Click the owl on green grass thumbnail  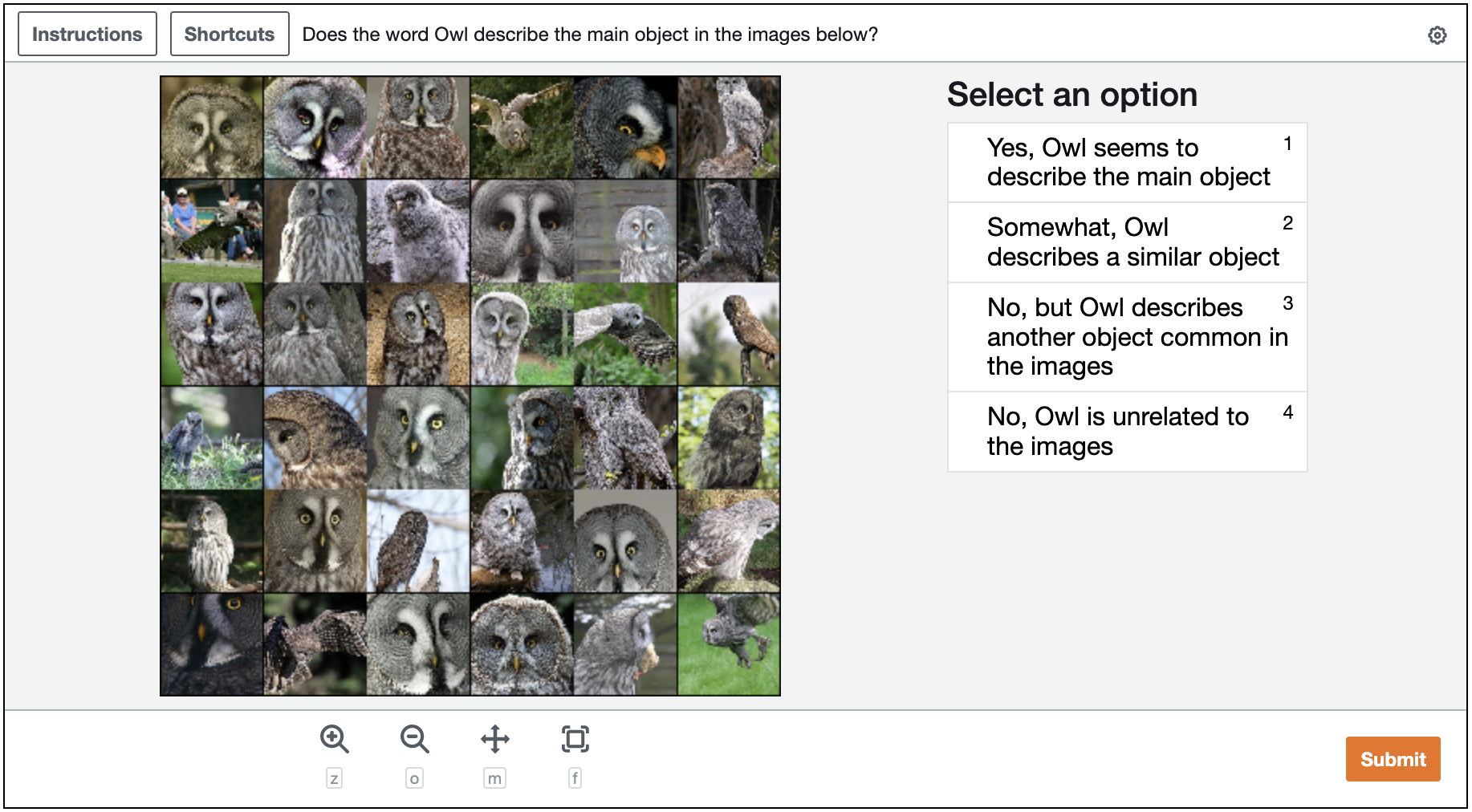729,644
